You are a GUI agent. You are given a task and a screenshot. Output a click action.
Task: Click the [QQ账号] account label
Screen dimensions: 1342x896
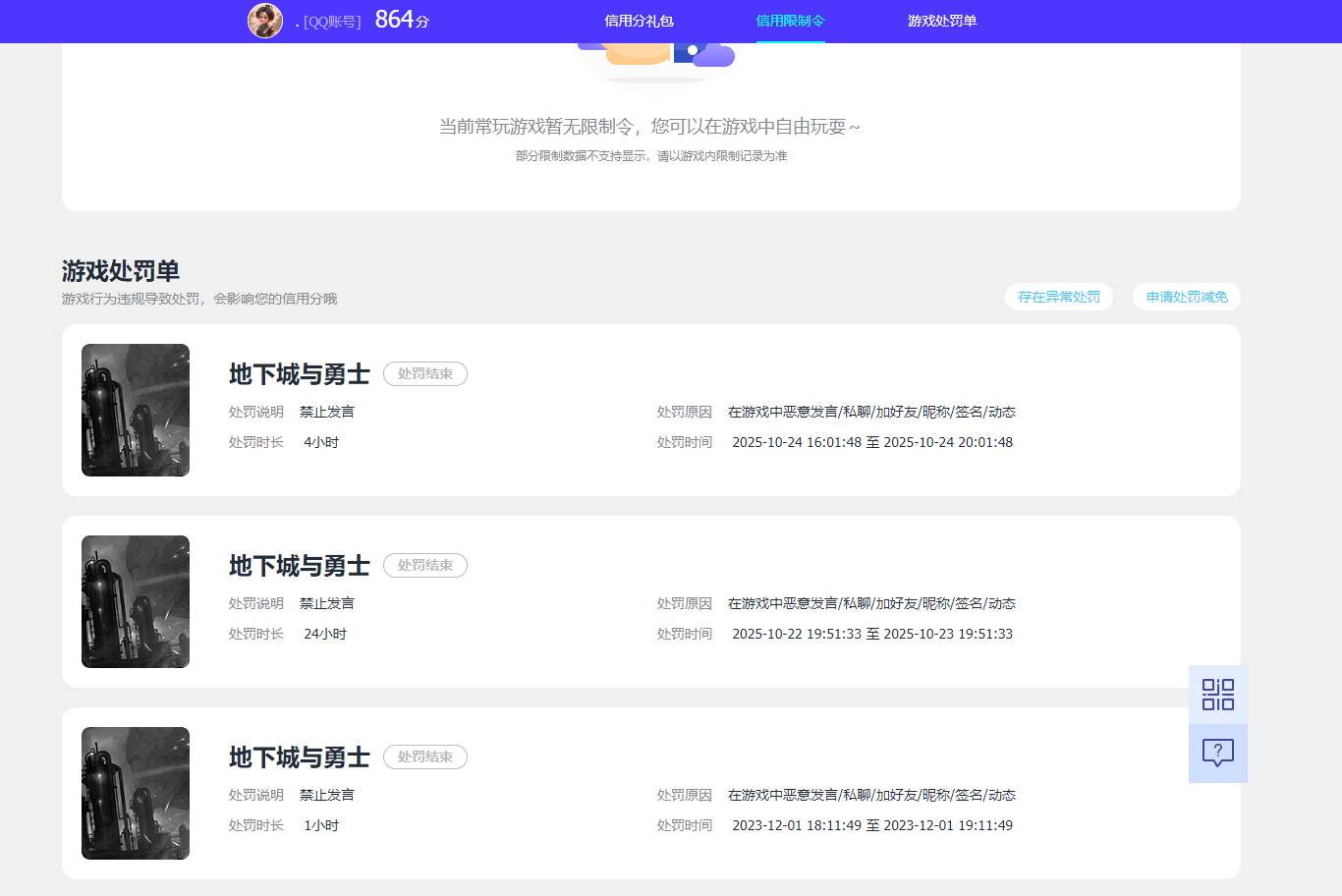click(330, 21)
